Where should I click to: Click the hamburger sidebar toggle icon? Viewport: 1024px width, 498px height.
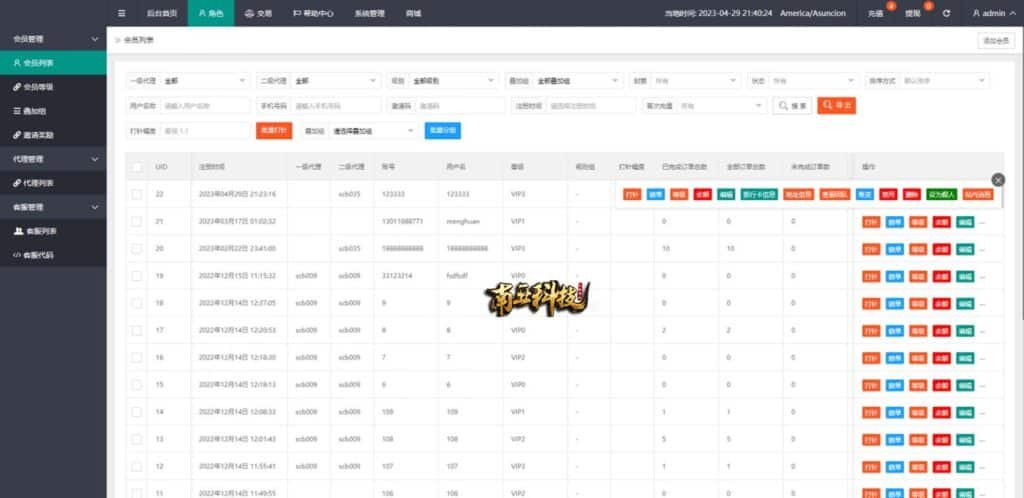[122, 13]
